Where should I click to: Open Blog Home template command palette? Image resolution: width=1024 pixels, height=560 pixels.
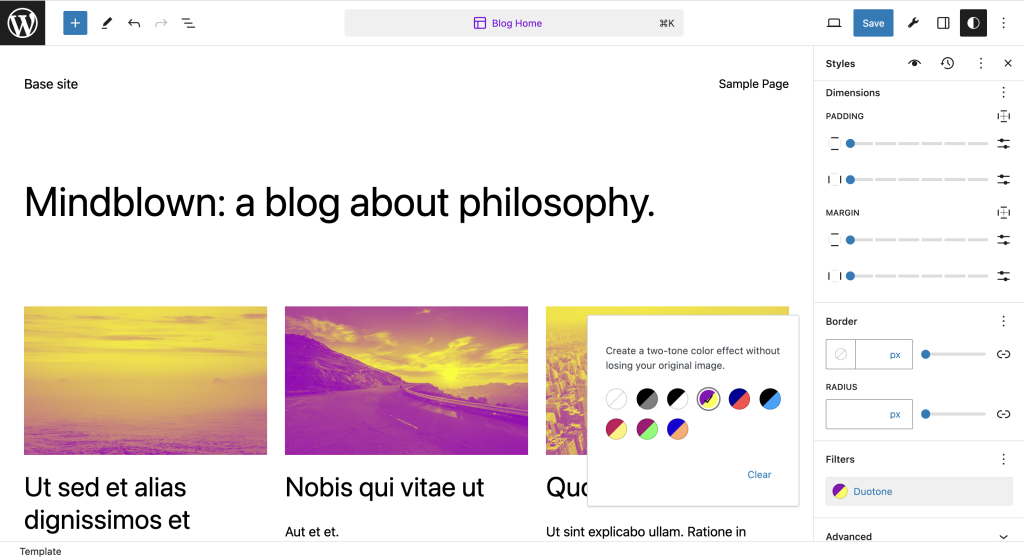coord(514,23)
